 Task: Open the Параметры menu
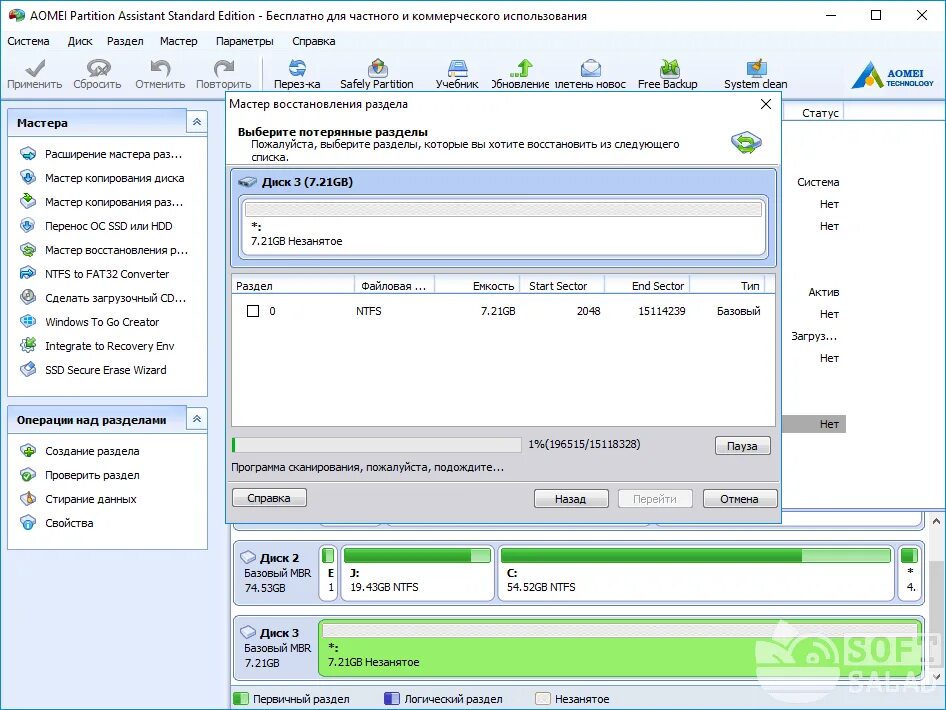pos(244,41)
